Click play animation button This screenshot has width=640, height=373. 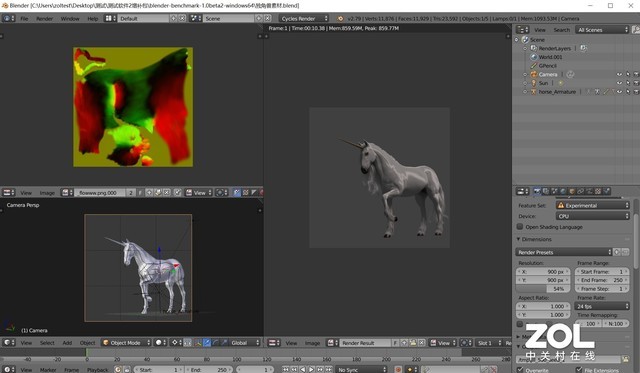point(311,370)
